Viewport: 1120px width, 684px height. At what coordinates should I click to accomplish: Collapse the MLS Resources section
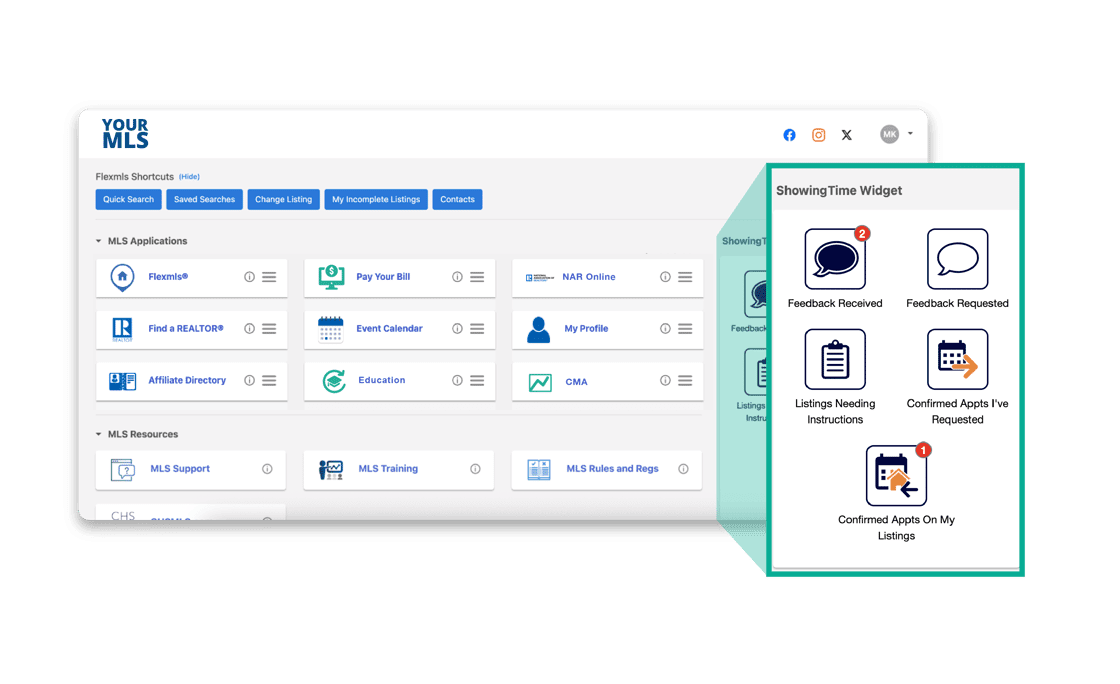[98, 435]
